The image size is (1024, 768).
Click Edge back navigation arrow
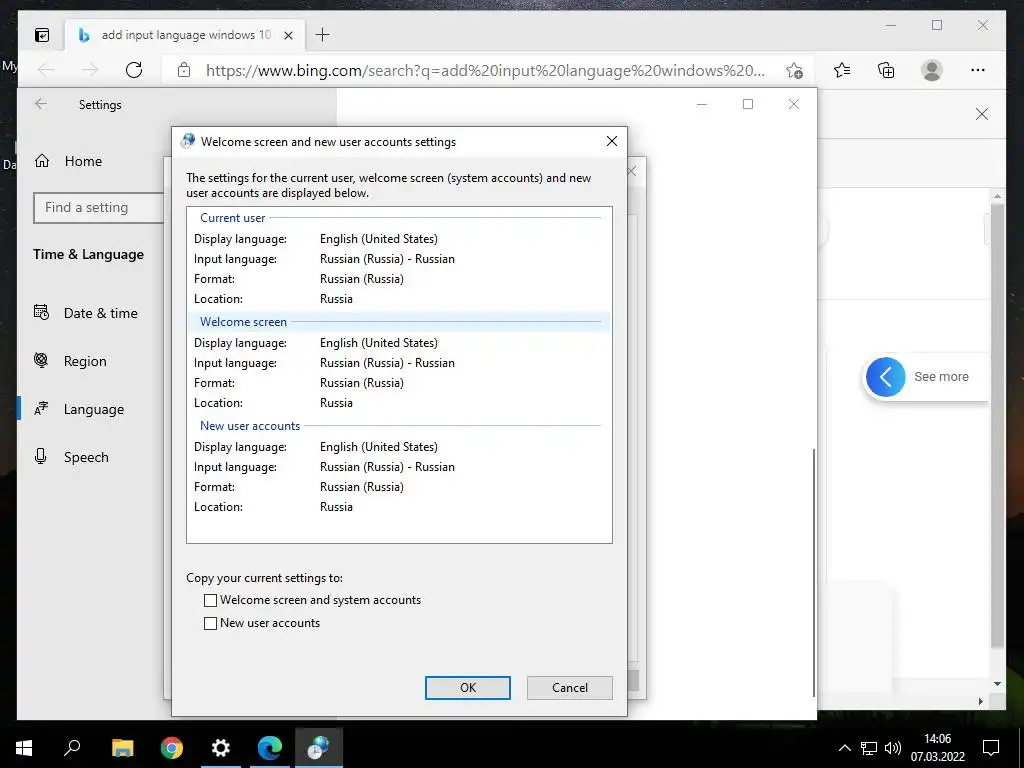tap(46, 70)
